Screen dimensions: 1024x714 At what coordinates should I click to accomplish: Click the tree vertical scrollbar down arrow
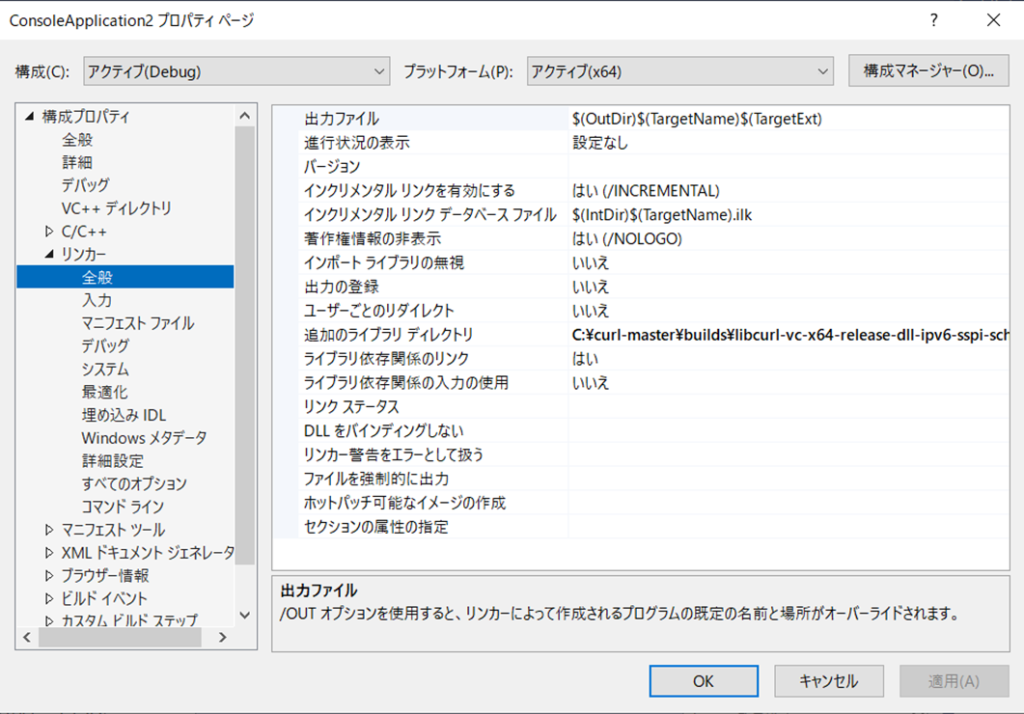245,616
